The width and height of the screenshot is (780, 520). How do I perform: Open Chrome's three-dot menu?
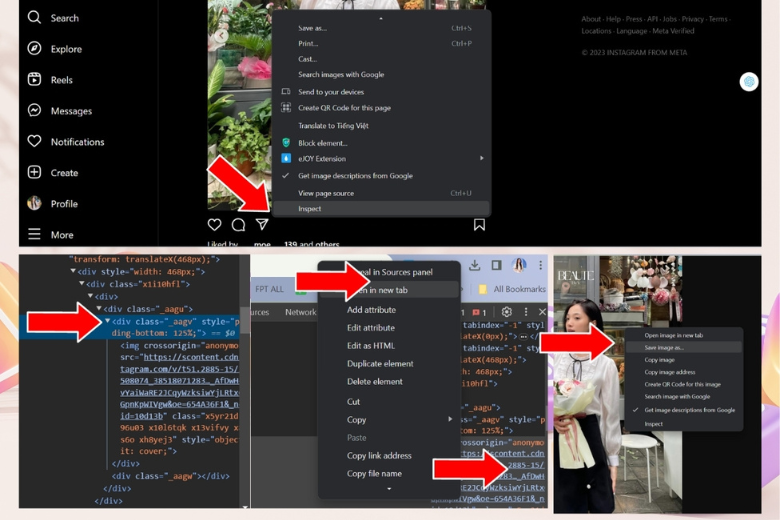(x=540, y=265)
